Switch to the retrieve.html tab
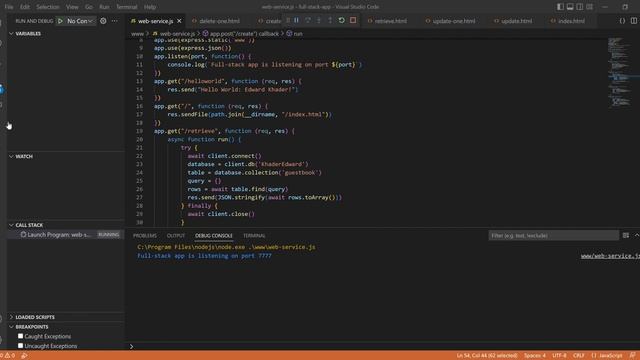640x360 pixels. (391, 21)
